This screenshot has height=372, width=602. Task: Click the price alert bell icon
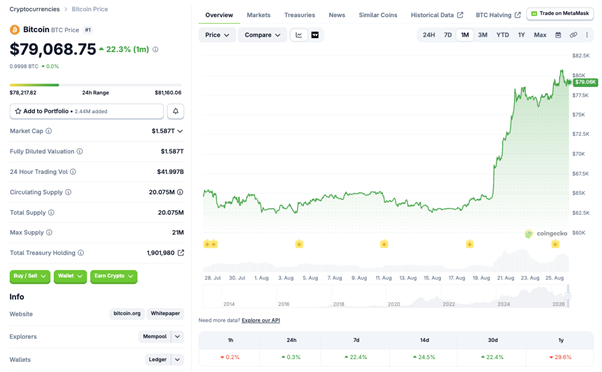point(175,111)
